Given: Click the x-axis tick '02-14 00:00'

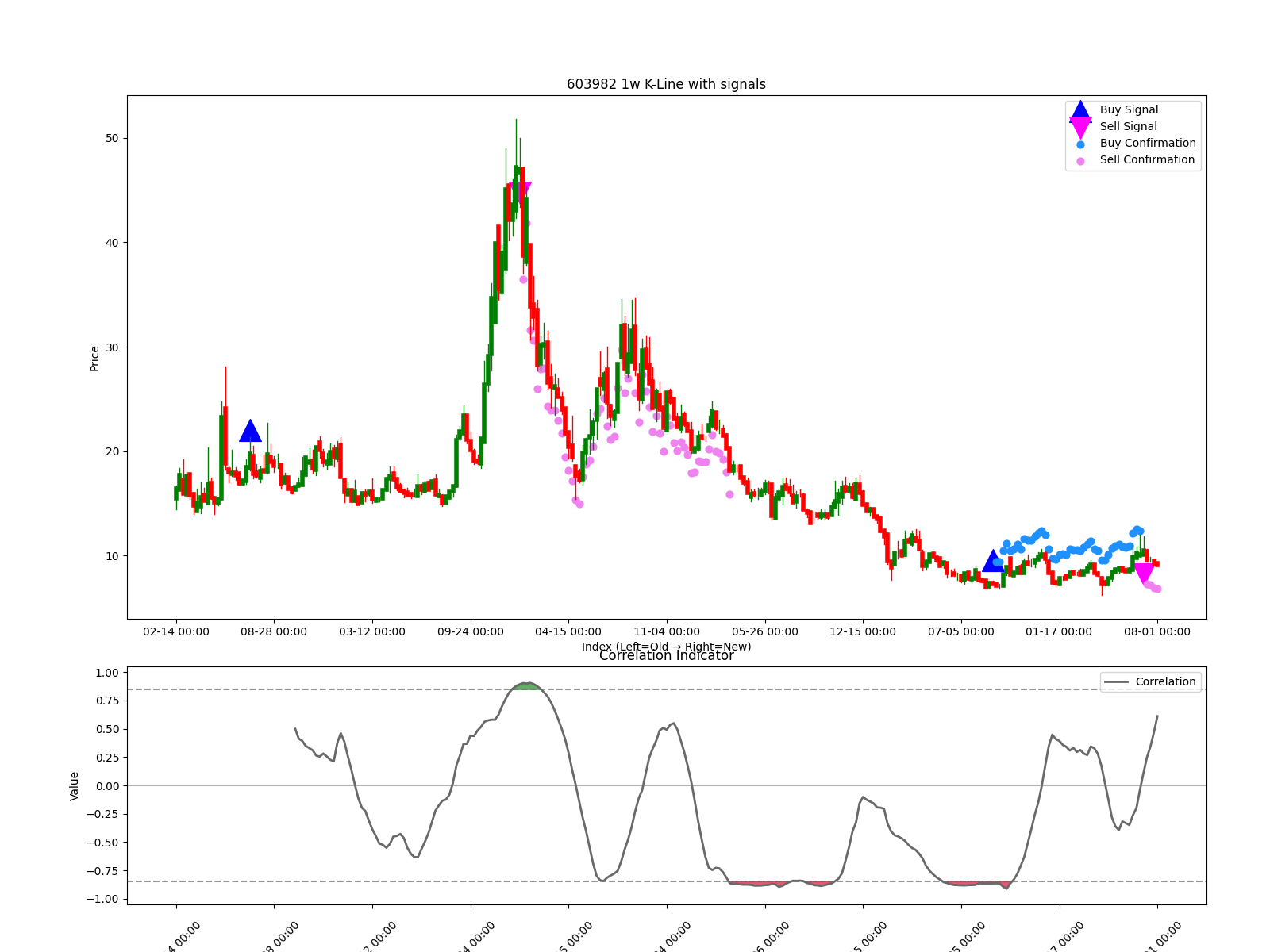Looking at the screenshot, I should tap(176, 631).
